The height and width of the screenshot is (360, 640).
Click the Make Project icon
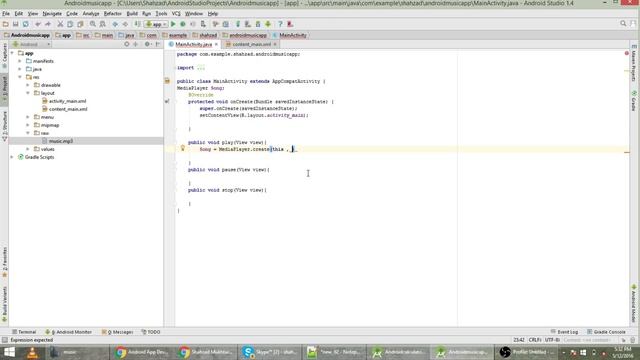pyautogui.click(x=138, y=24)
